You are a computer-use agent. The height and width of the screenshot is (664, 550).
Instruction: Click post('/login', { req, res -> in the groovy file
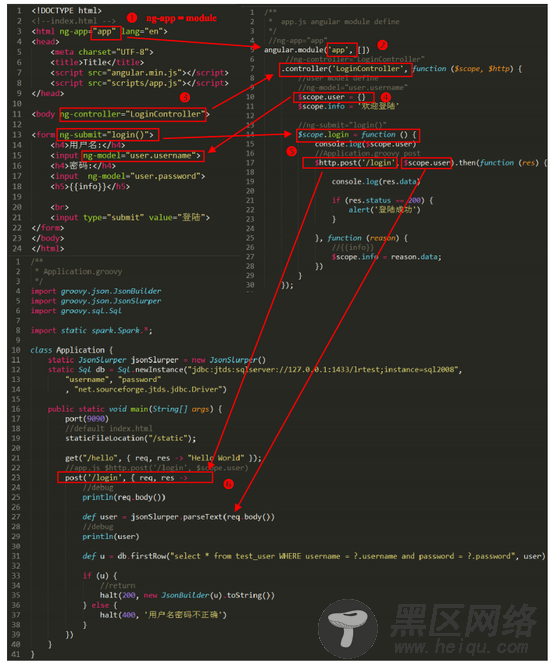click(x=135, y=478)
